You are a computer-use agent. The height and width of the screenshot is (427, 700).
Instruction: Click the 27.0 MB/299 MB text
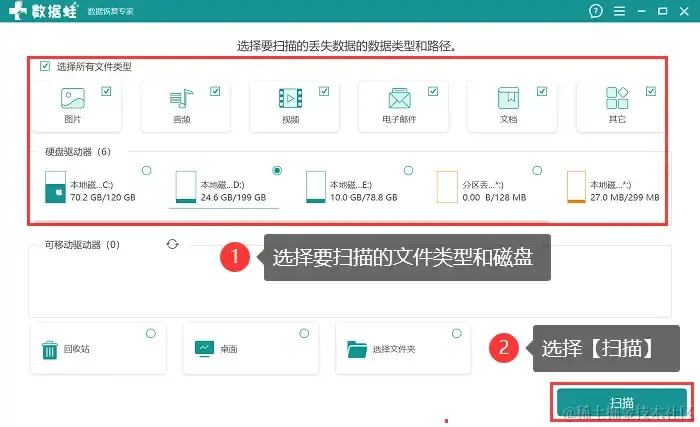click(625, 197)
